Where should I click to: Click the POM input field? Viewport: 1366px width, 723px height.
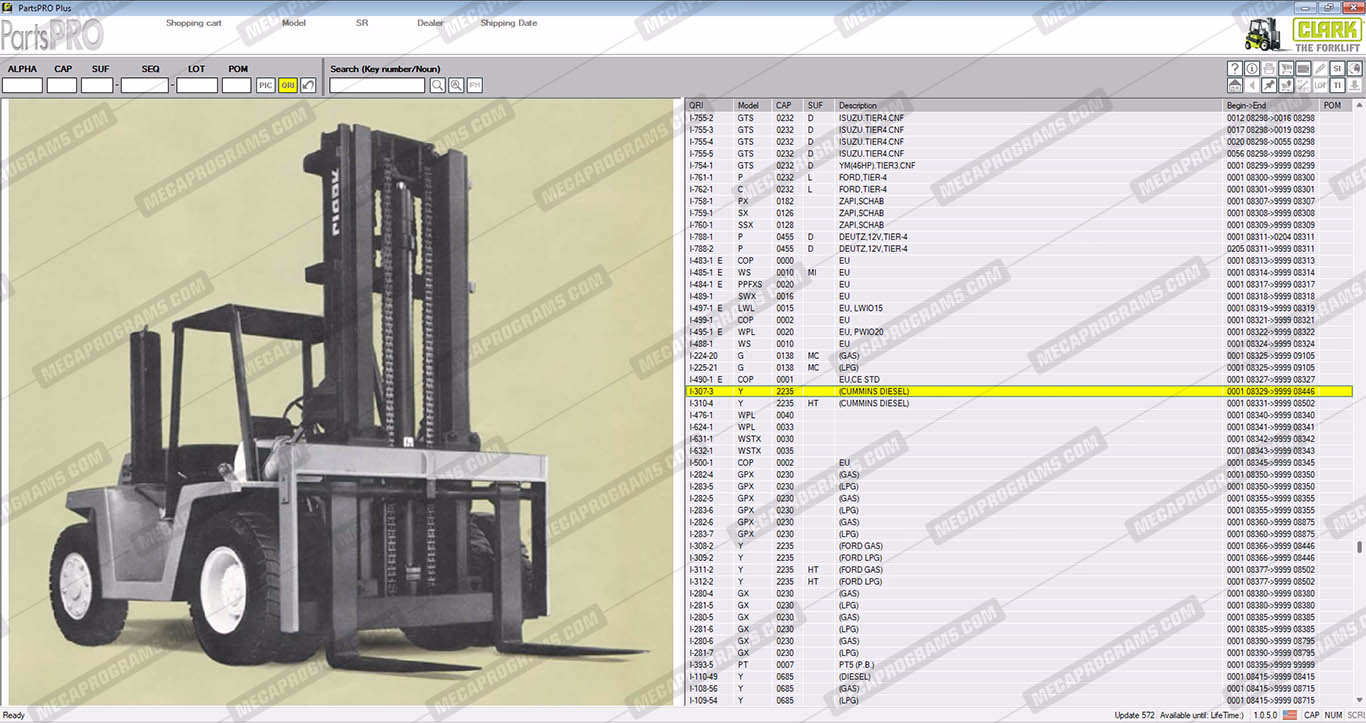[236, 85]
